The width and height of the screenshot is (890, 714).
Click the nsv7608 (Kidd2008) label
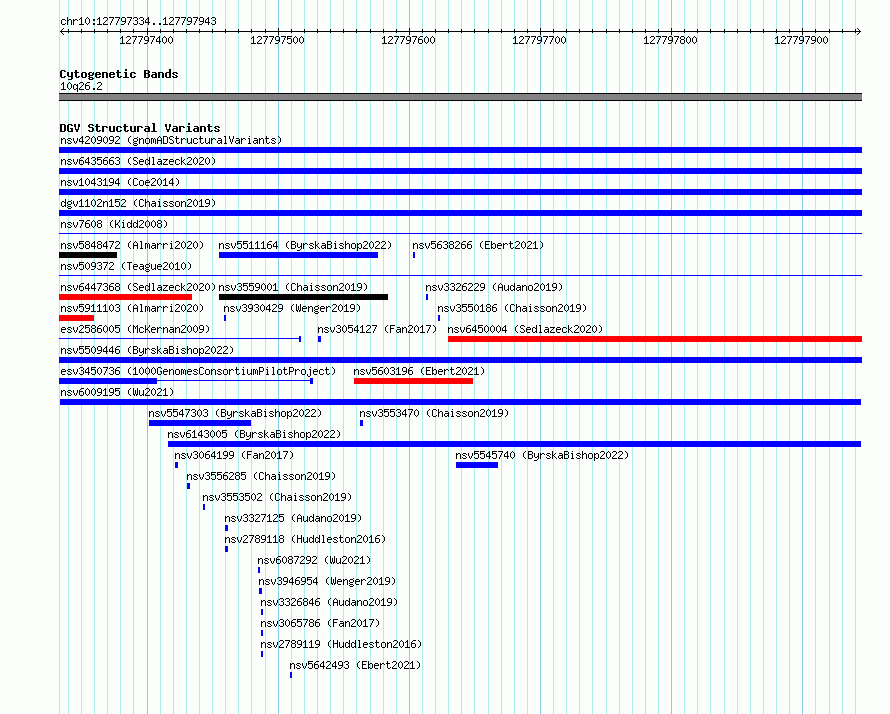(114, 224)
